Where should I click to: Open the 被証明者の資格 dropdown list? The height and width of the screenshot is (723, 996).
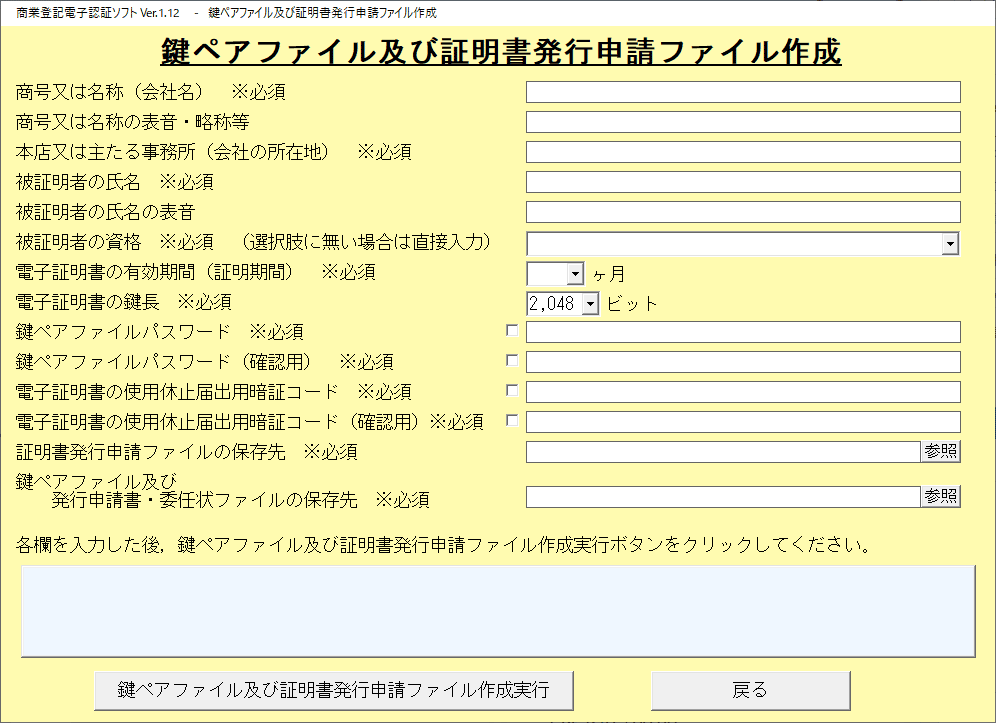(x=950, y=243)
